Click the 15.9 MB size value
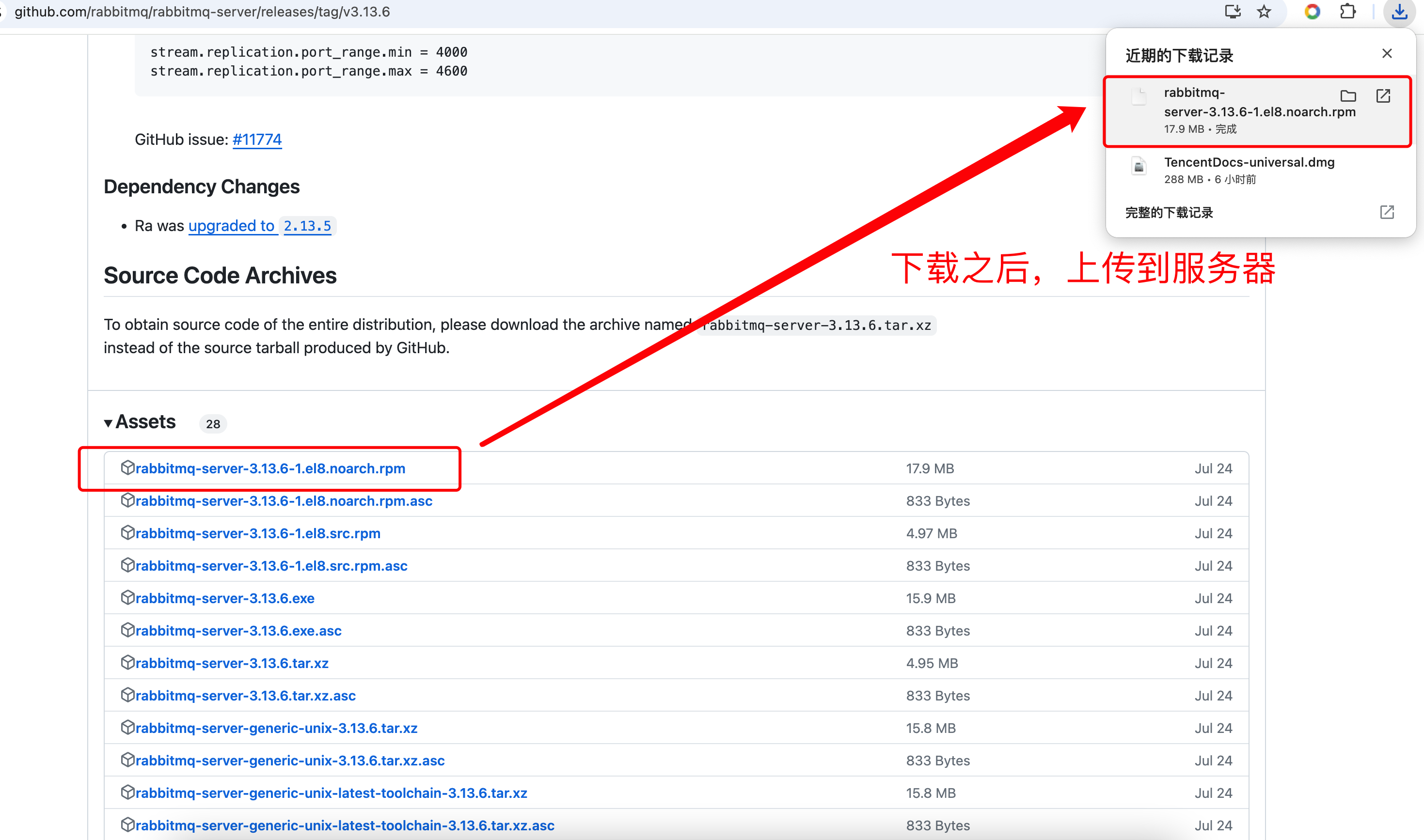The height and width of the screenshot is (840, 1424). tap(930, 598)
